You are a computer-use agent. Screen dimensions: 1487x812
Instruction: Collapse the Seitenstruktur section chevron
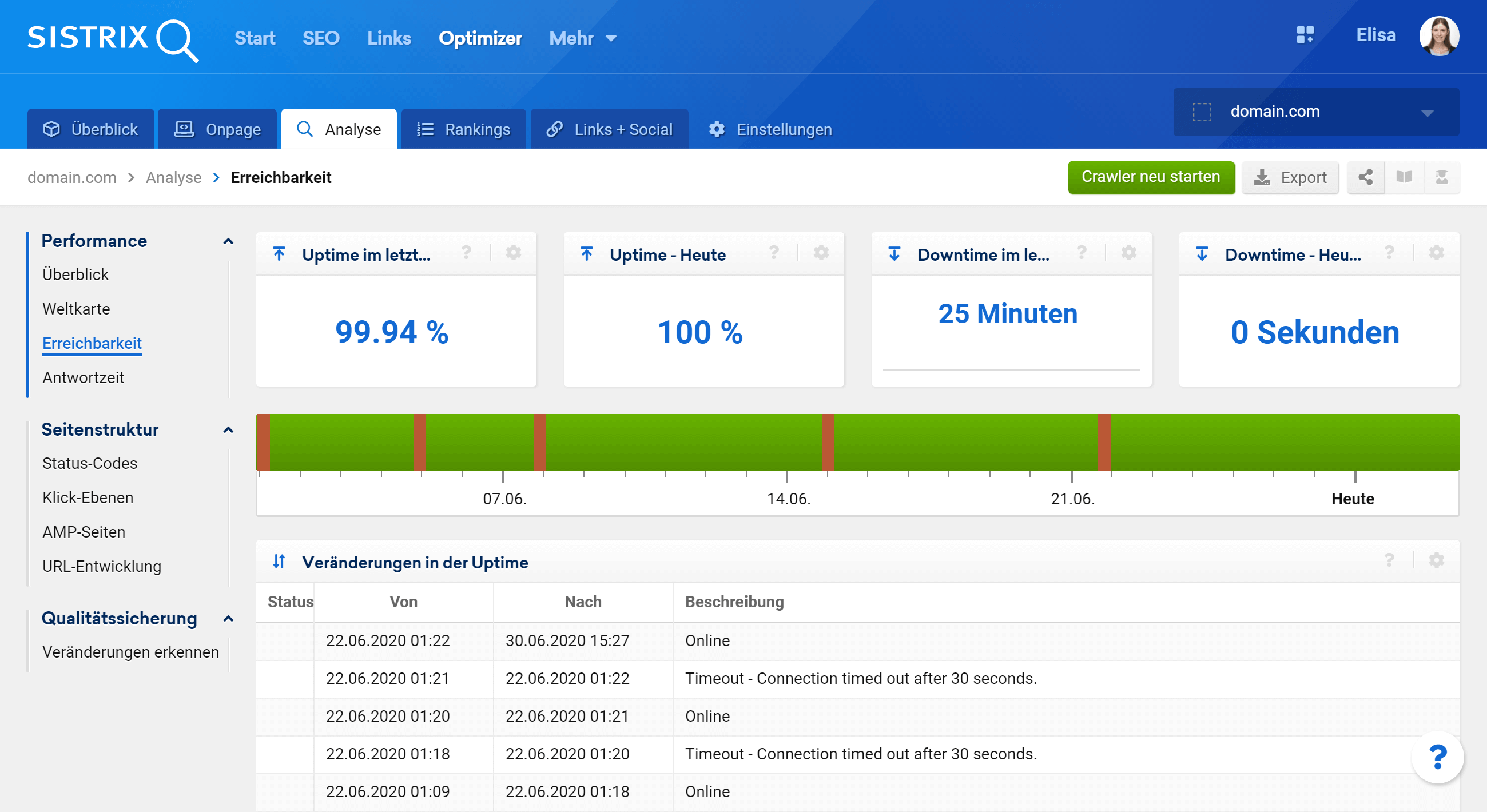[x=228, y=430]
